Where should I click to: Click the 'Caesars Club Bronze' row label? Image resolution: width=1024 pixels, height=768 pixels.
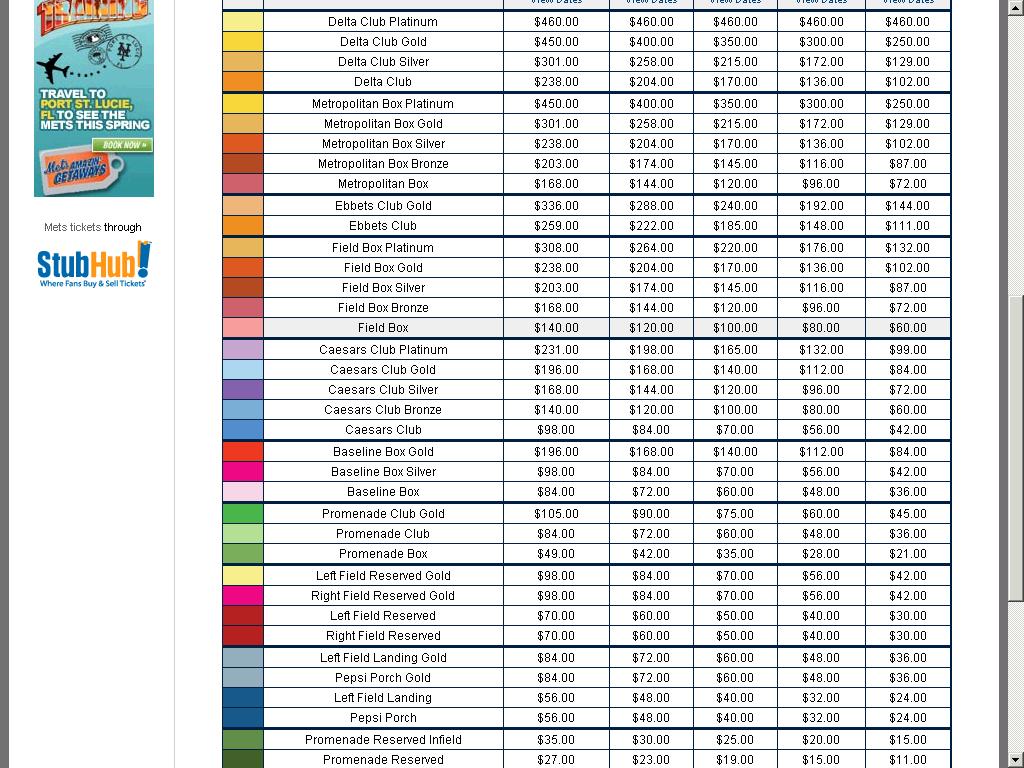(x=383, y=409)
